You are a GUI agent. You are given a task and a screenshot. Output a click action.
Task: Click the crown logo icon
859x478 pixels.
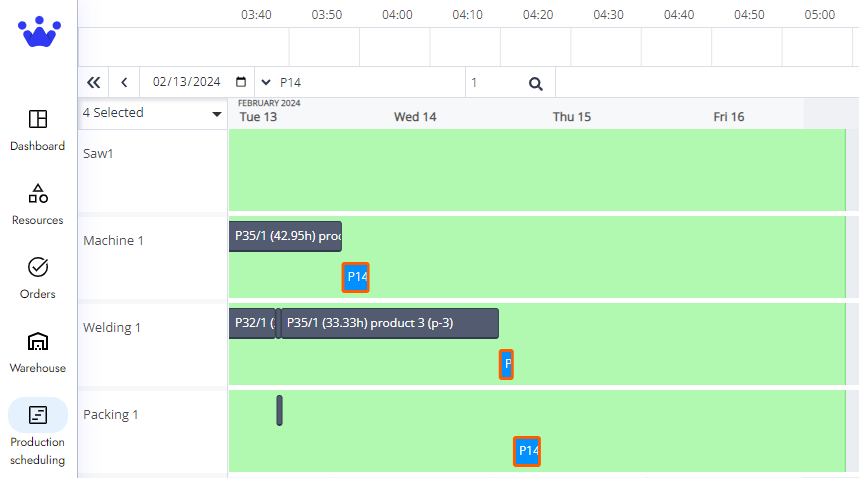click(x=38, y=32)
